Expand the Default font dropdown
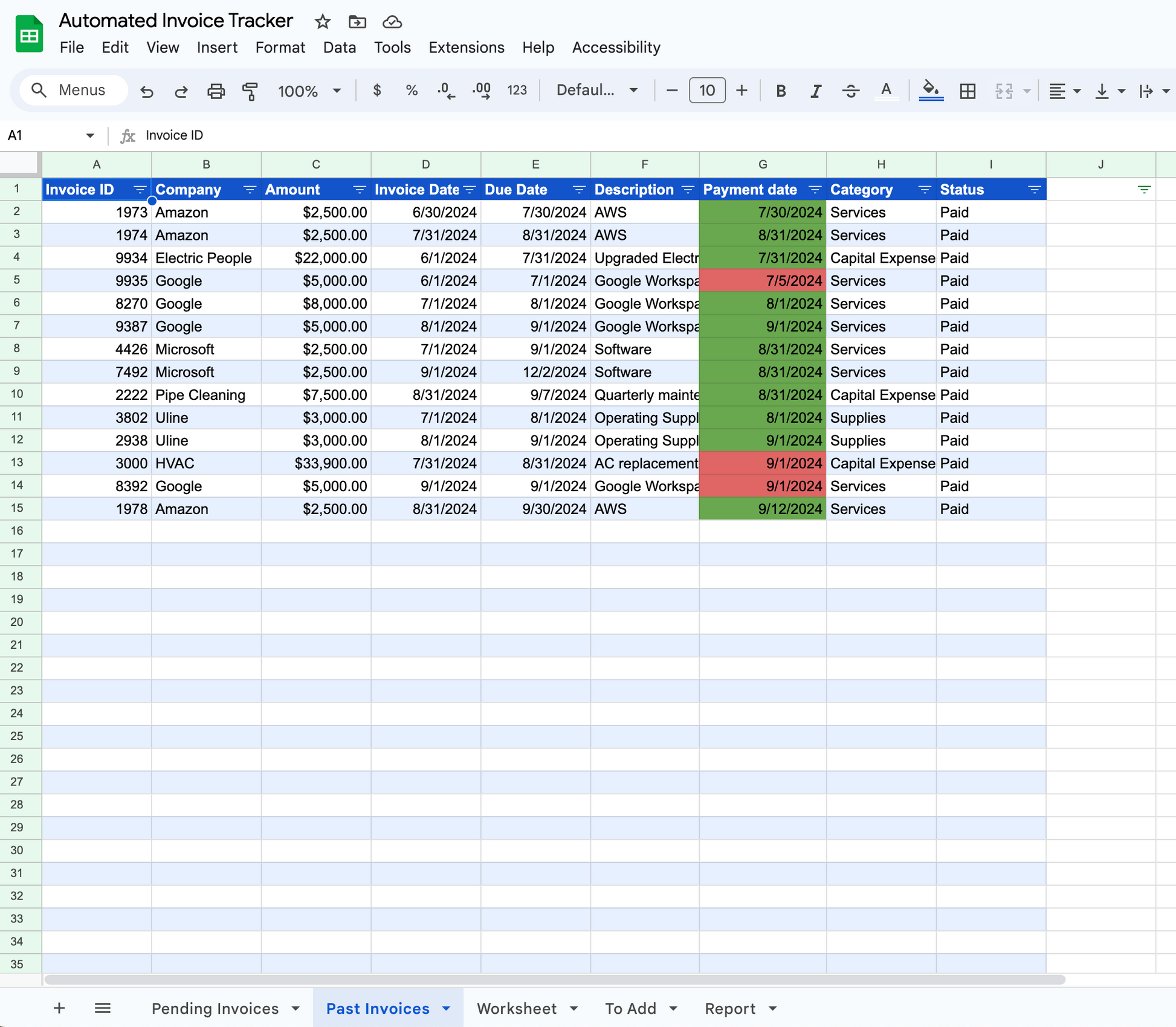1176x1027 pixels. click(x=596, y=91)
